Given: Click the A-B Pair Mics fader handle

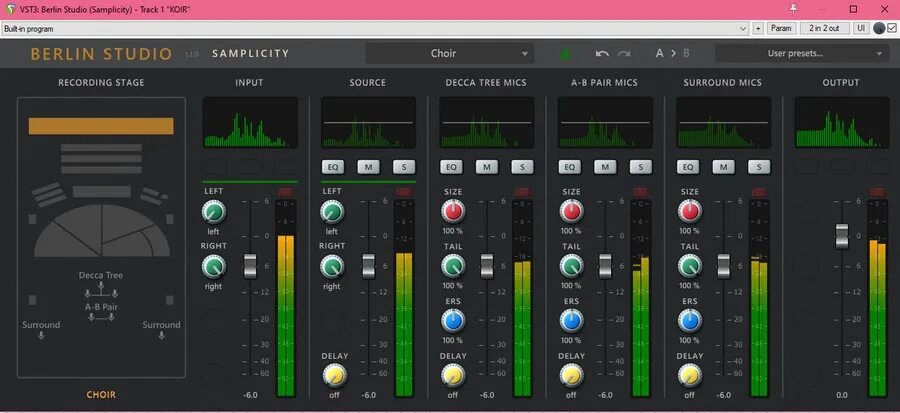Looking at the screenshot, I should click(x=605, y=266).
